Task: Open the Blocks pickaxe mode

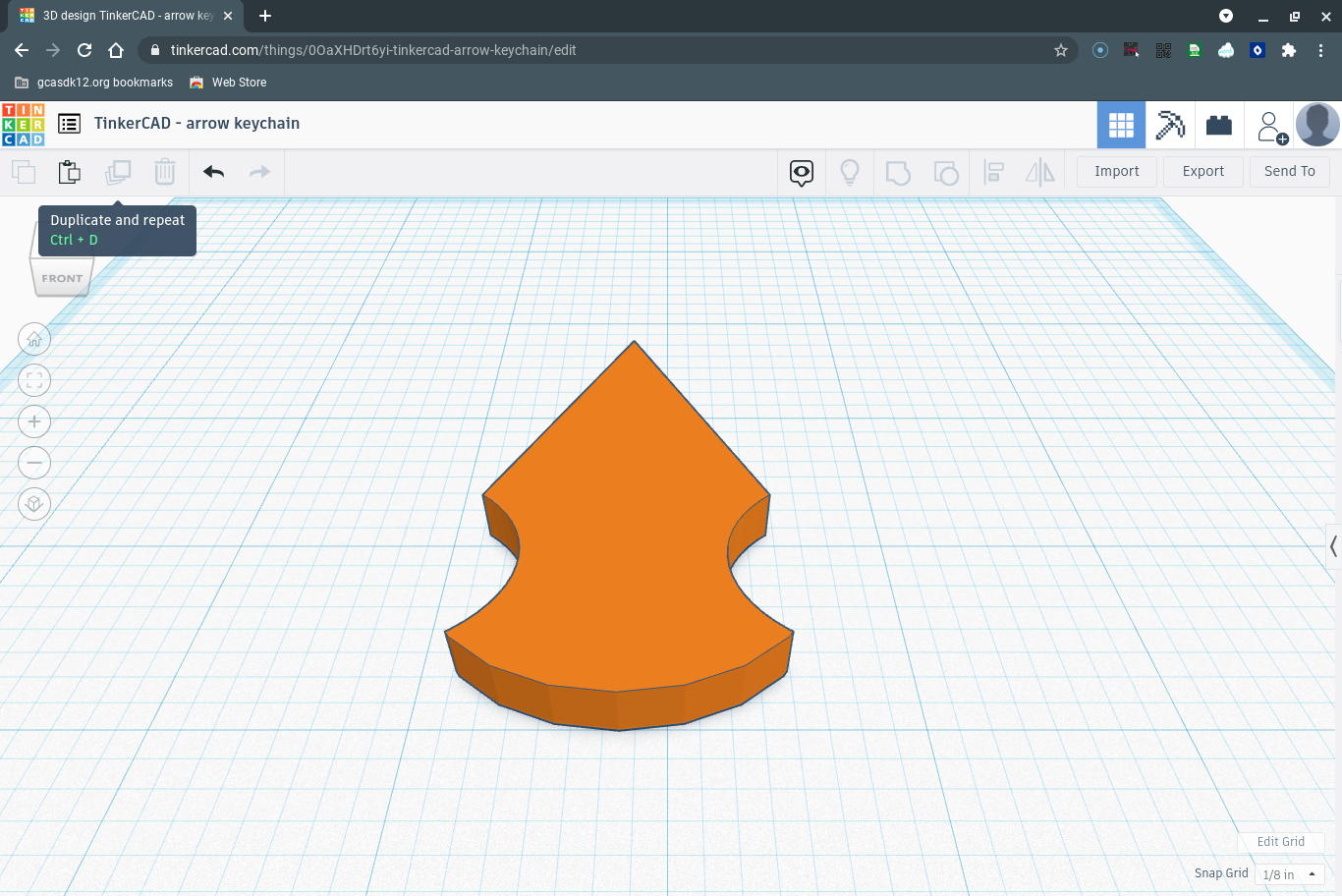Action: click(1170, 125)
